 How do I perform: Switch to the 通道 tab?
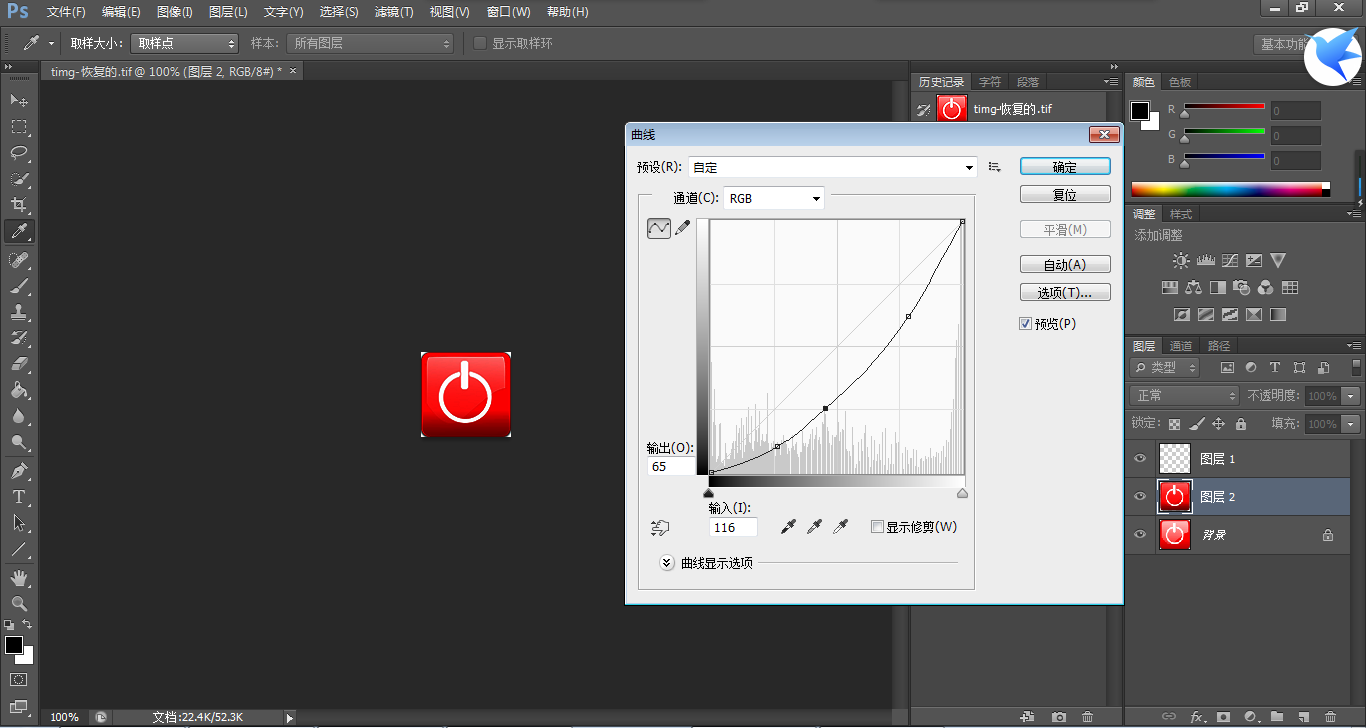pyautogui.click(x=1181, y=346)
